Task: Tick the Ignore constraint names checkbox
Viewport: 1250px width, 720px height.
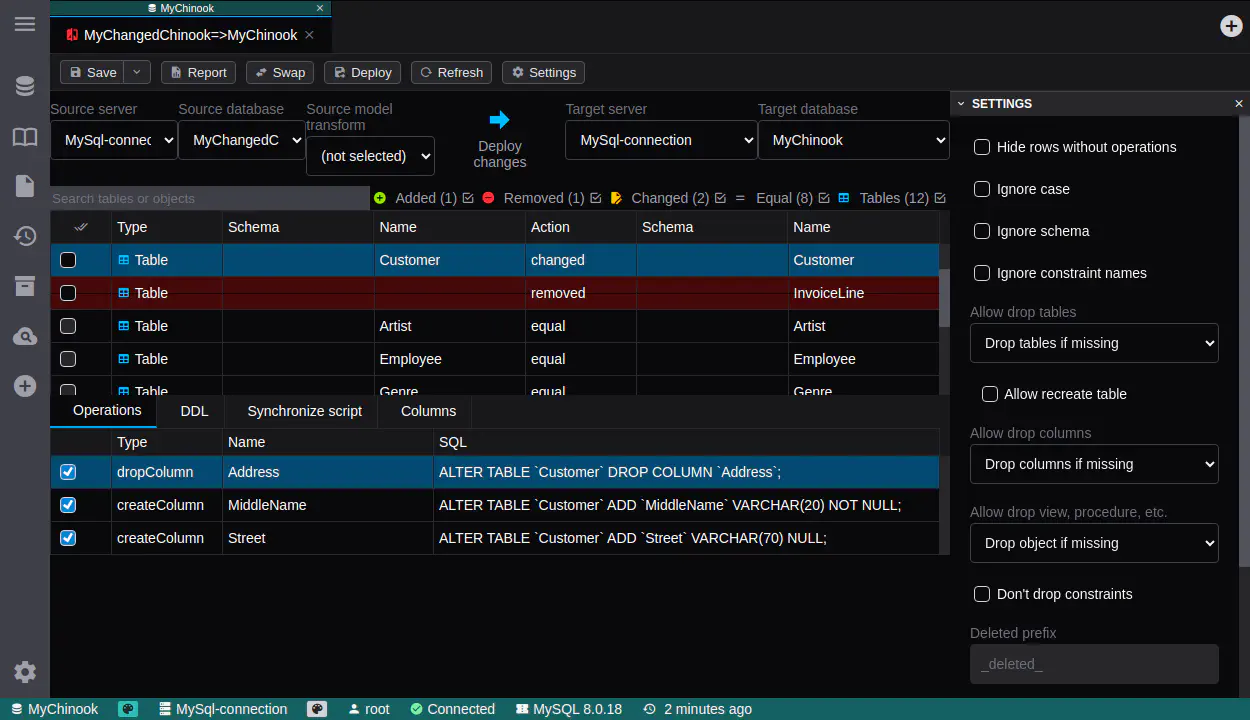Action: coord(982,273)
